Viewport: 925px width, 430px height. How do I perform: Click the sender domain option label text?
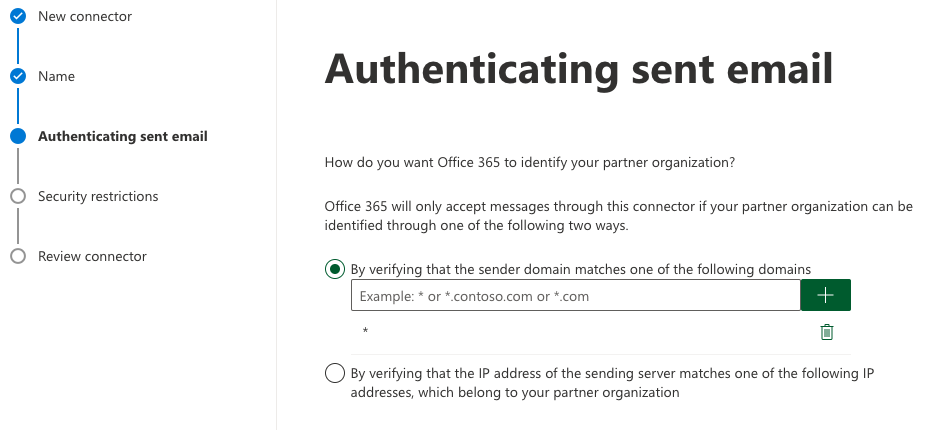pyautogui.click(x=580, y=270)
